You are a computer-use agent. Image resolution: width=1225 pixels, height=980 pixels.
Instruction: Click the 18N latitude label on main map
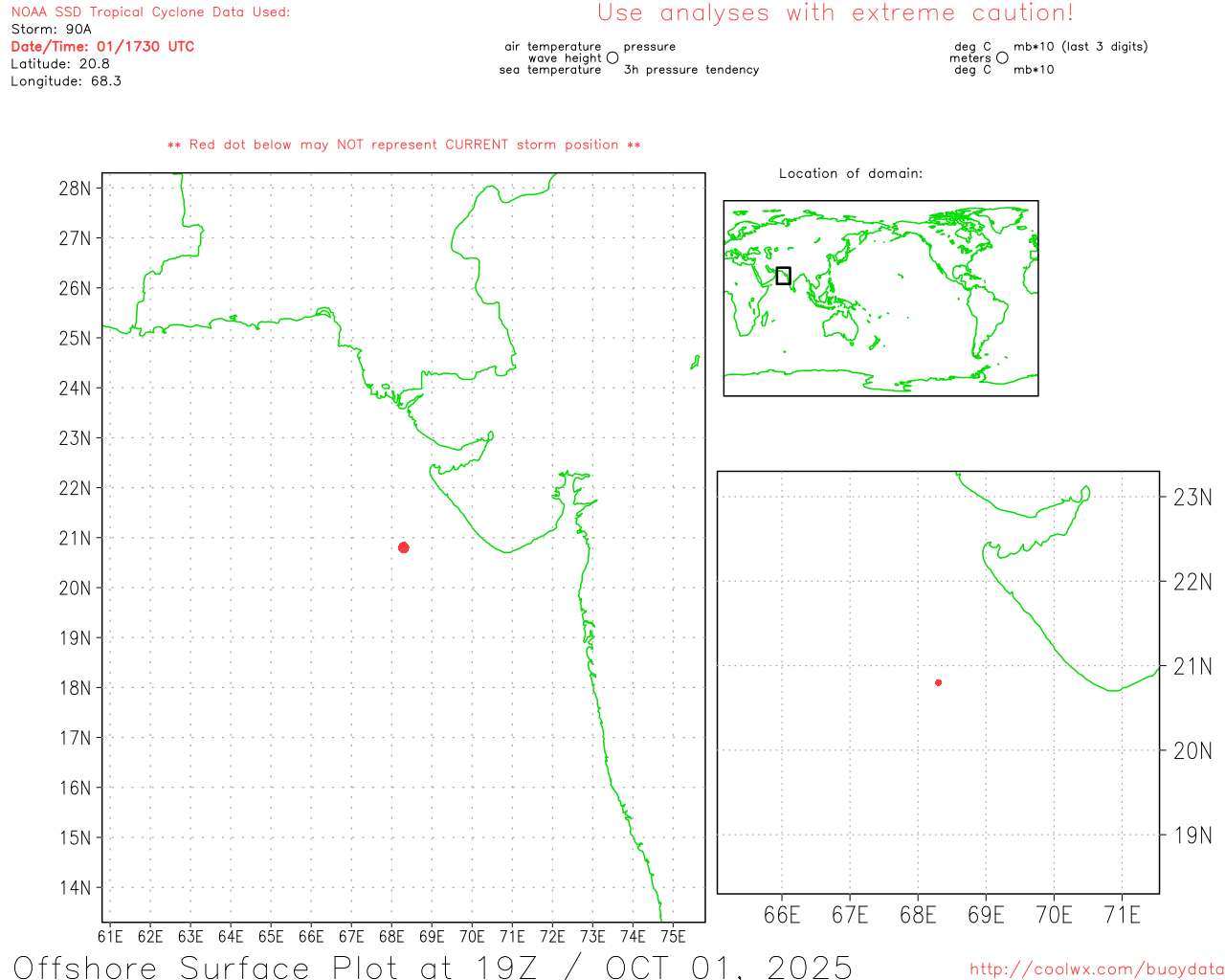75,688
